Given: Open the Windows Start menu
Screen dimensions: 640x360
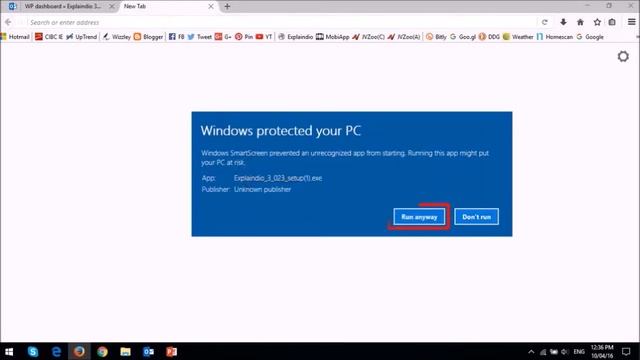Looking at the screenshot, I should (9, 351).
